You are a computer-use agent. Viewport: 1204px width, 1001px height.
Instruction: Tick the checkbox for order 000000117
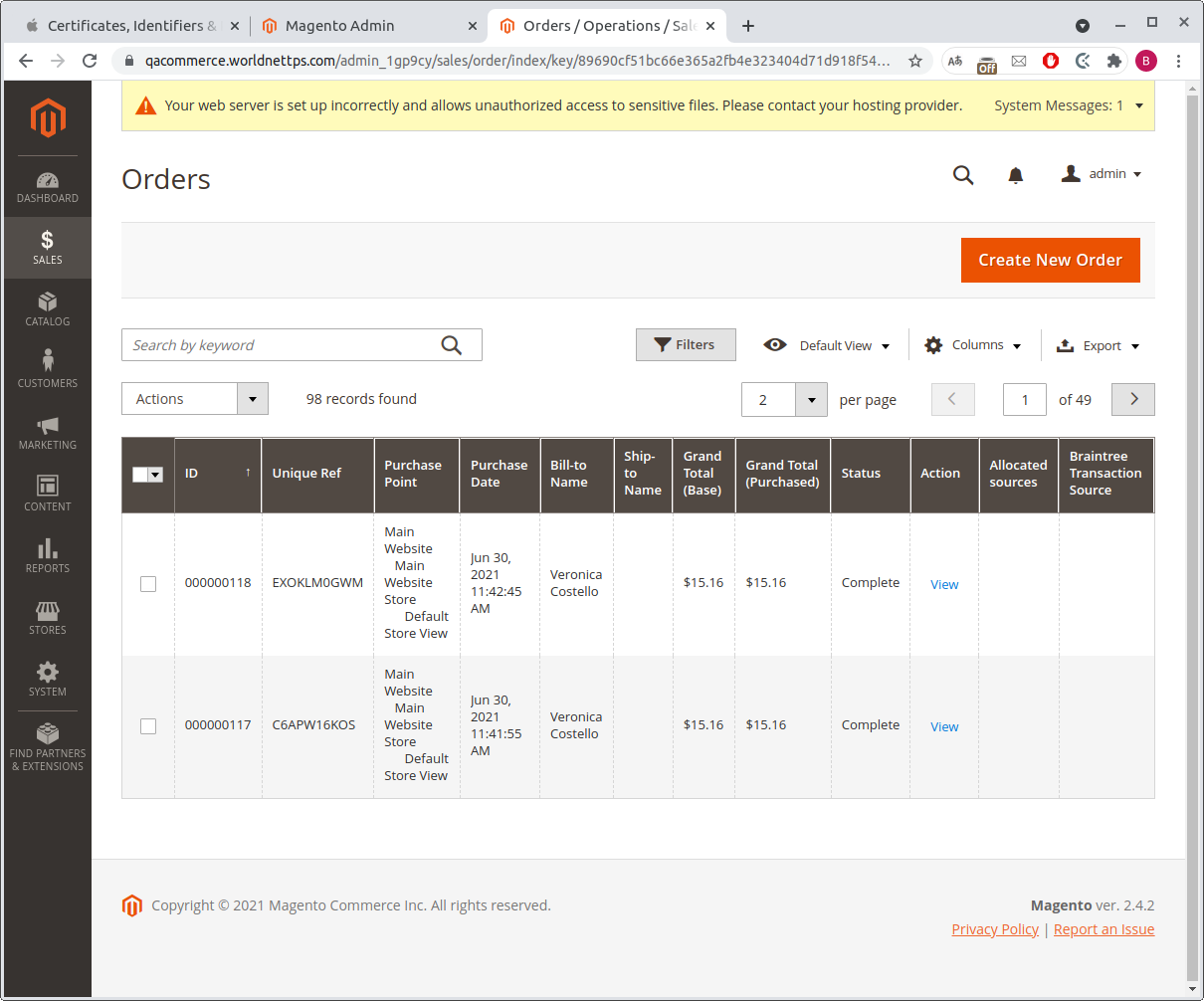coord(148,726)
